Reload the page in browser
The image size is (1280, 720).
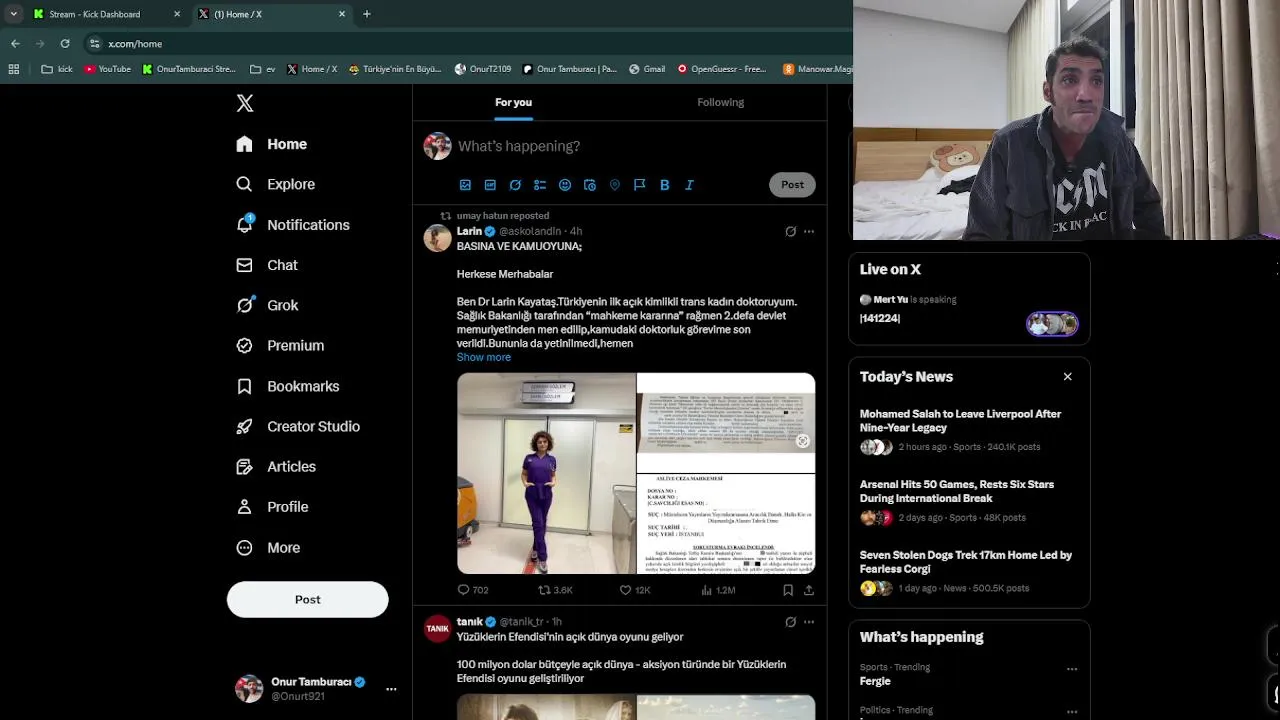[65, 44]
